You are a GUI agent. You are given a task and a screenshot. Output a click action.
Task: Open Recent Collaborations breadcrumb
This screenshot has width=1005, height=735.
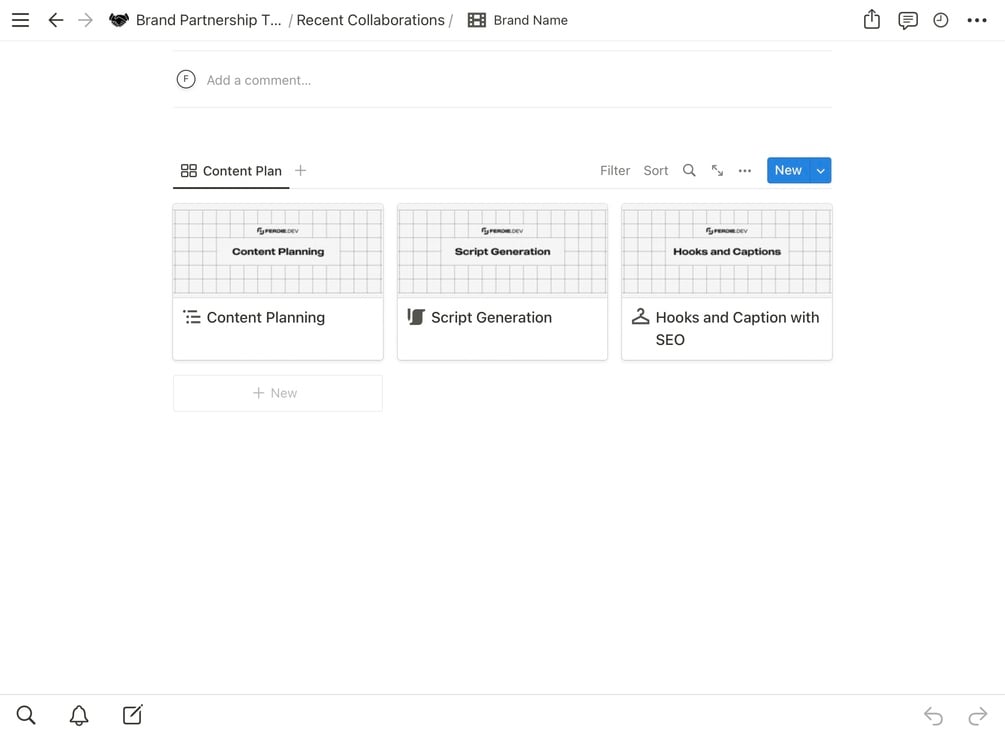tap(370, 20)
